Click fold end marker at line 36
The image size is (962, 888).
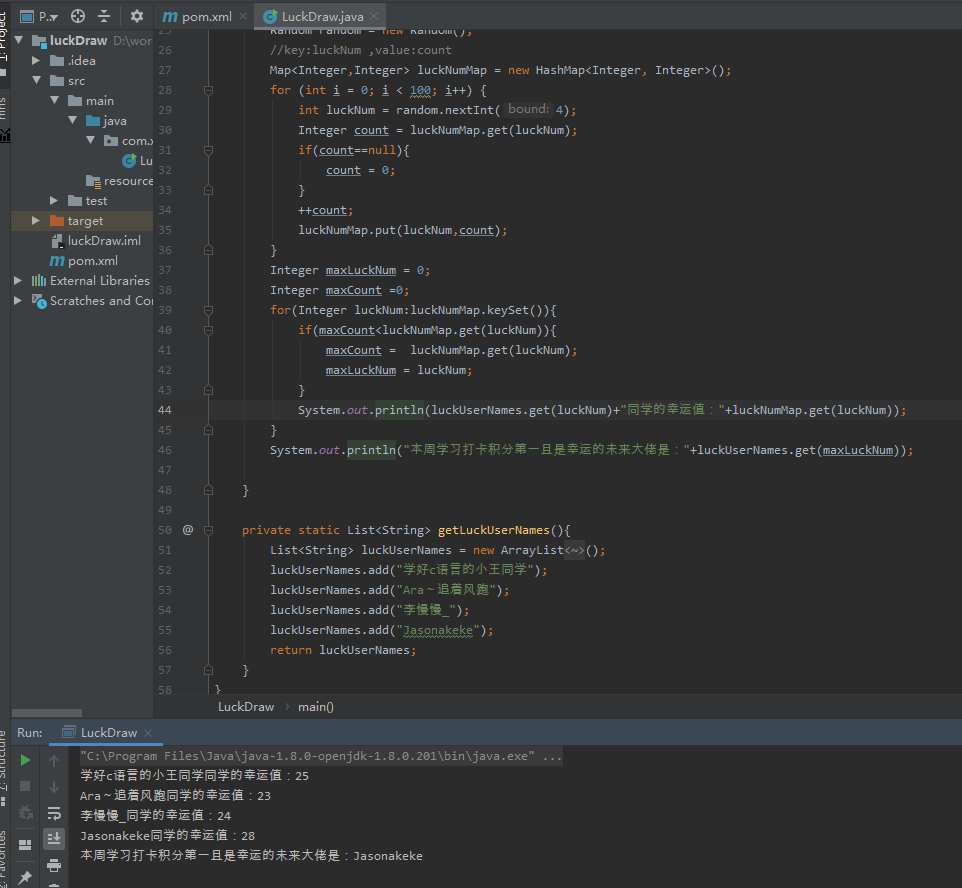click(209, 250)
